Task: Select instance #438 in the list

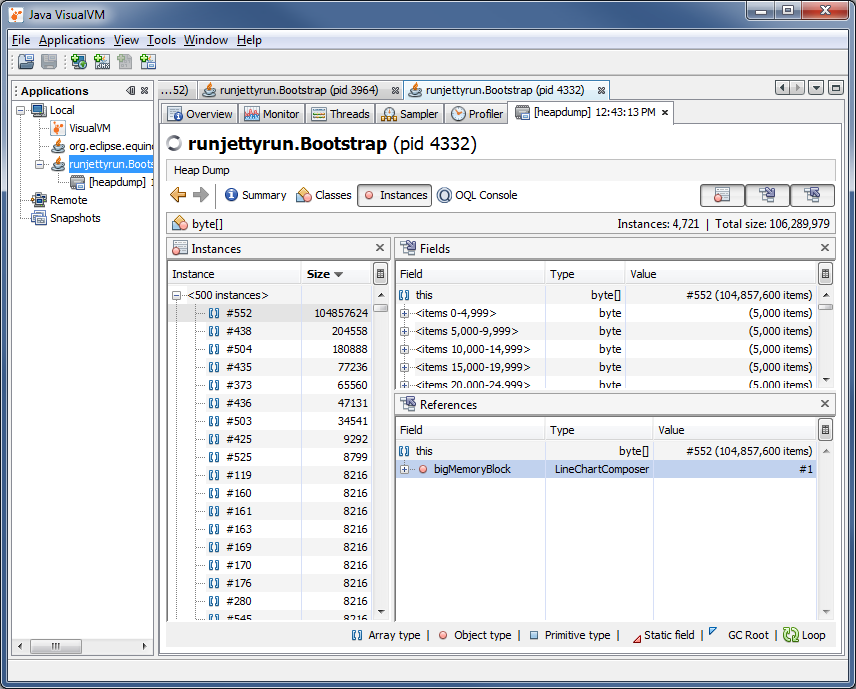Action: tap(270, 331)
